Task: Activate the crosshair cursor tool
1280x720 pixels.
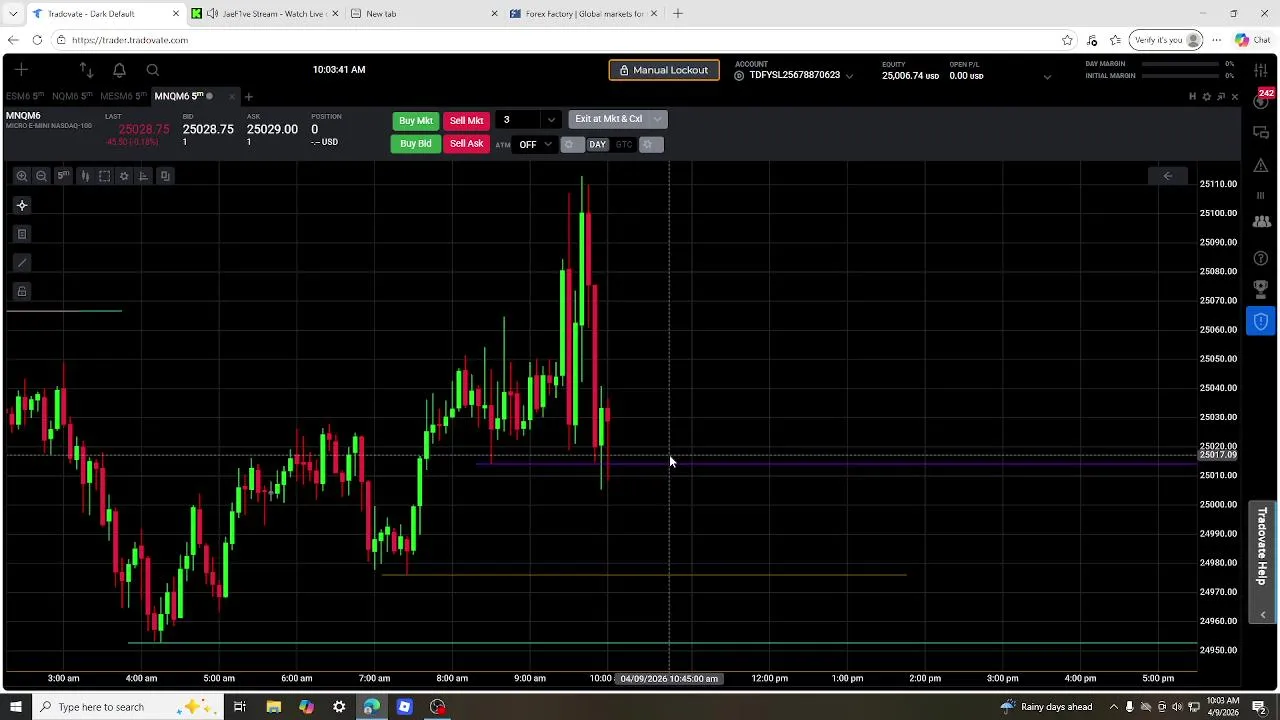Action: click(22, 205)
